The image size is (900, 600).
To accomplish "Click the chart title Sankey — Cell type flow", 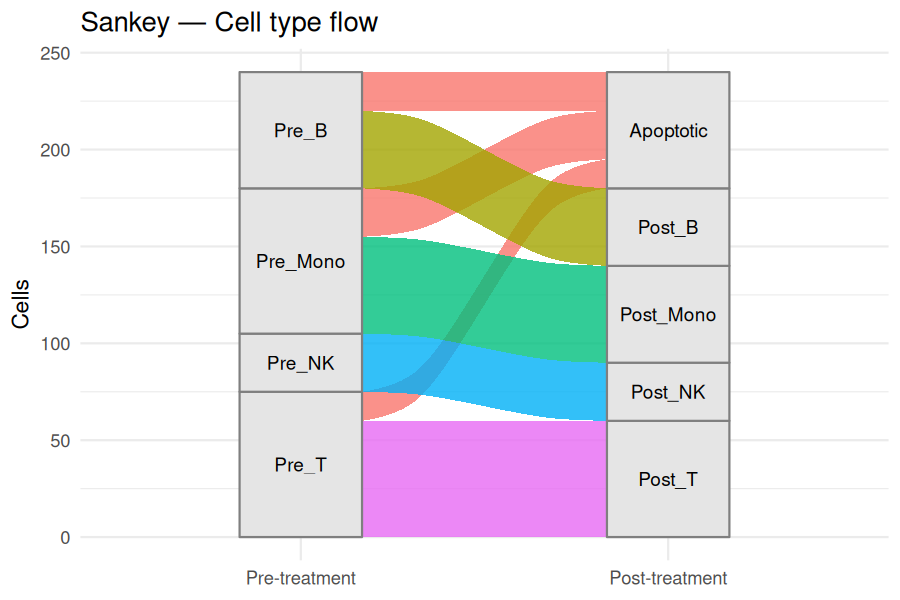I will tap(229, 23).
